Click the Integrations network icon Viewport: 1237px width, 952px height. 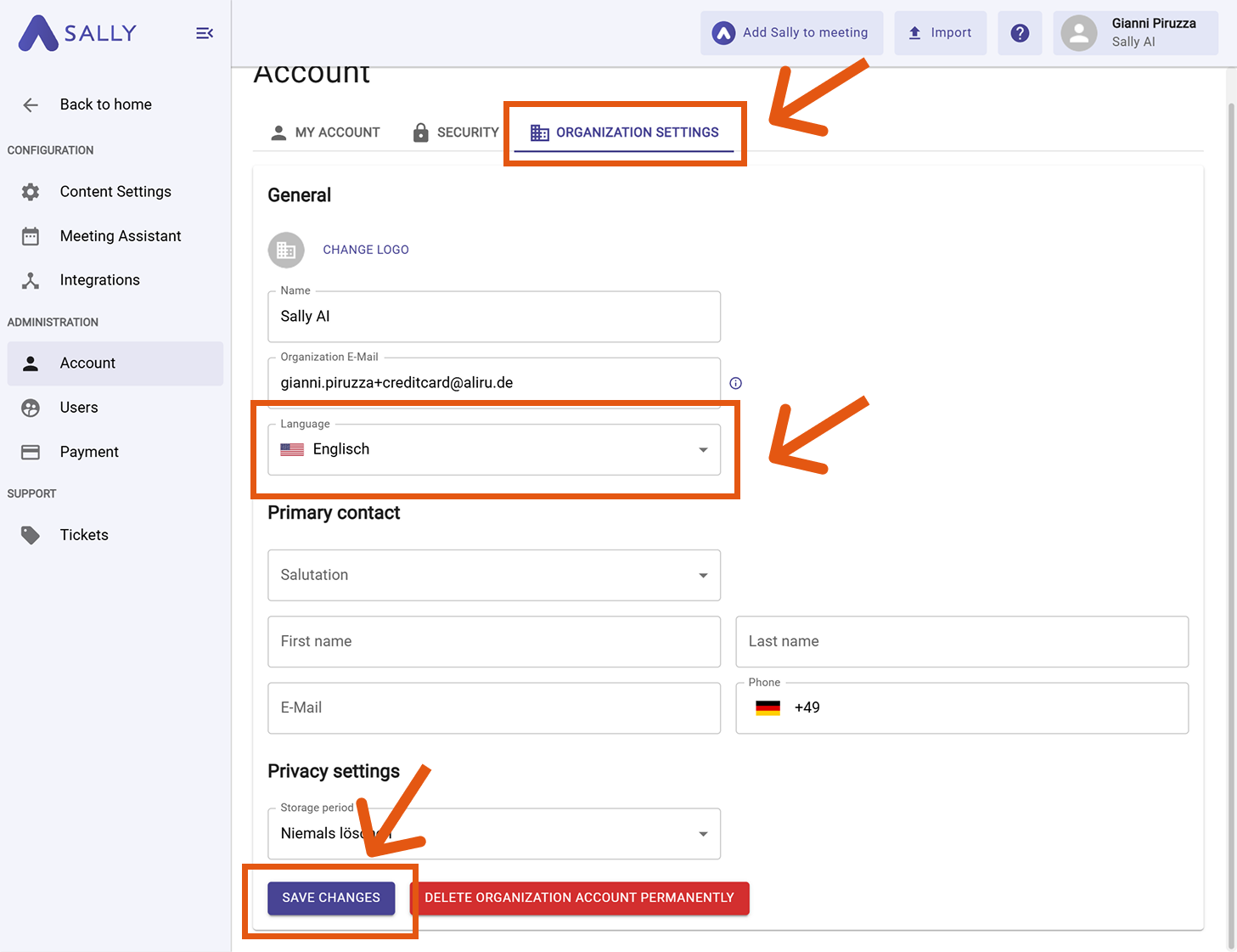pos(31,280)
